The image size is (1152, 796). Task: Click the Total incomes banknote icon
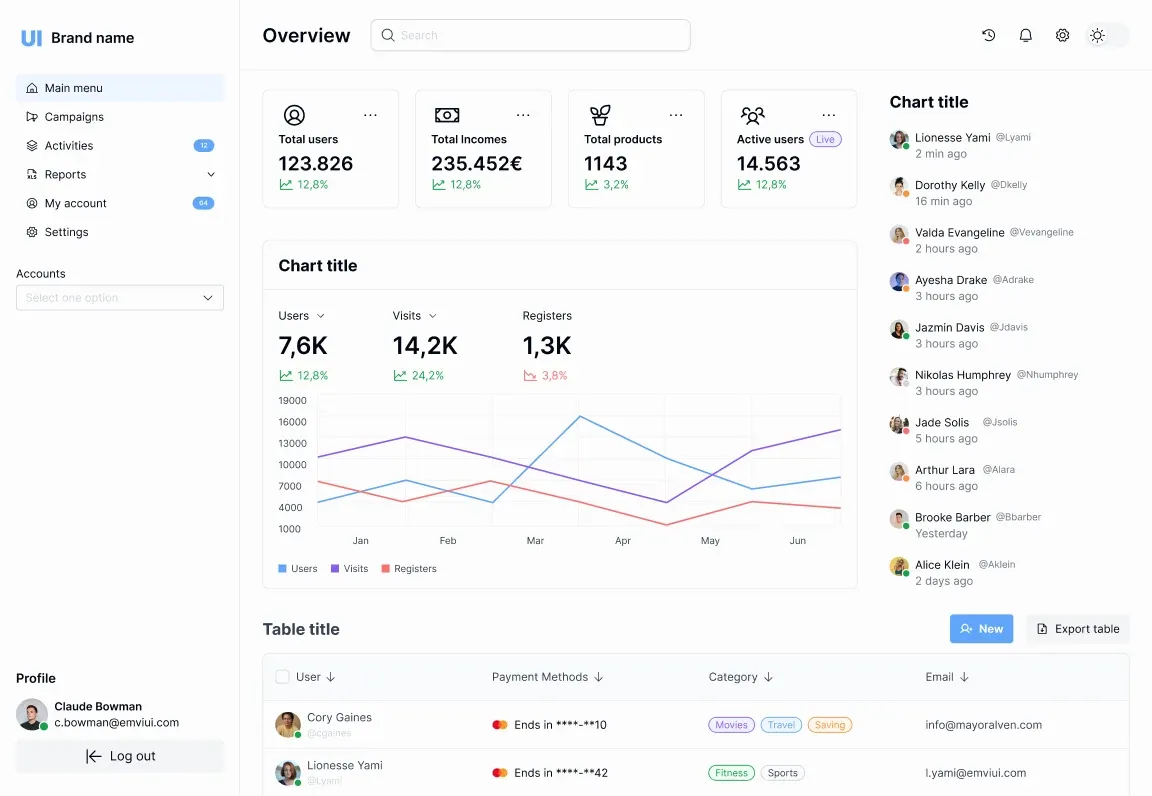point(447,115)
